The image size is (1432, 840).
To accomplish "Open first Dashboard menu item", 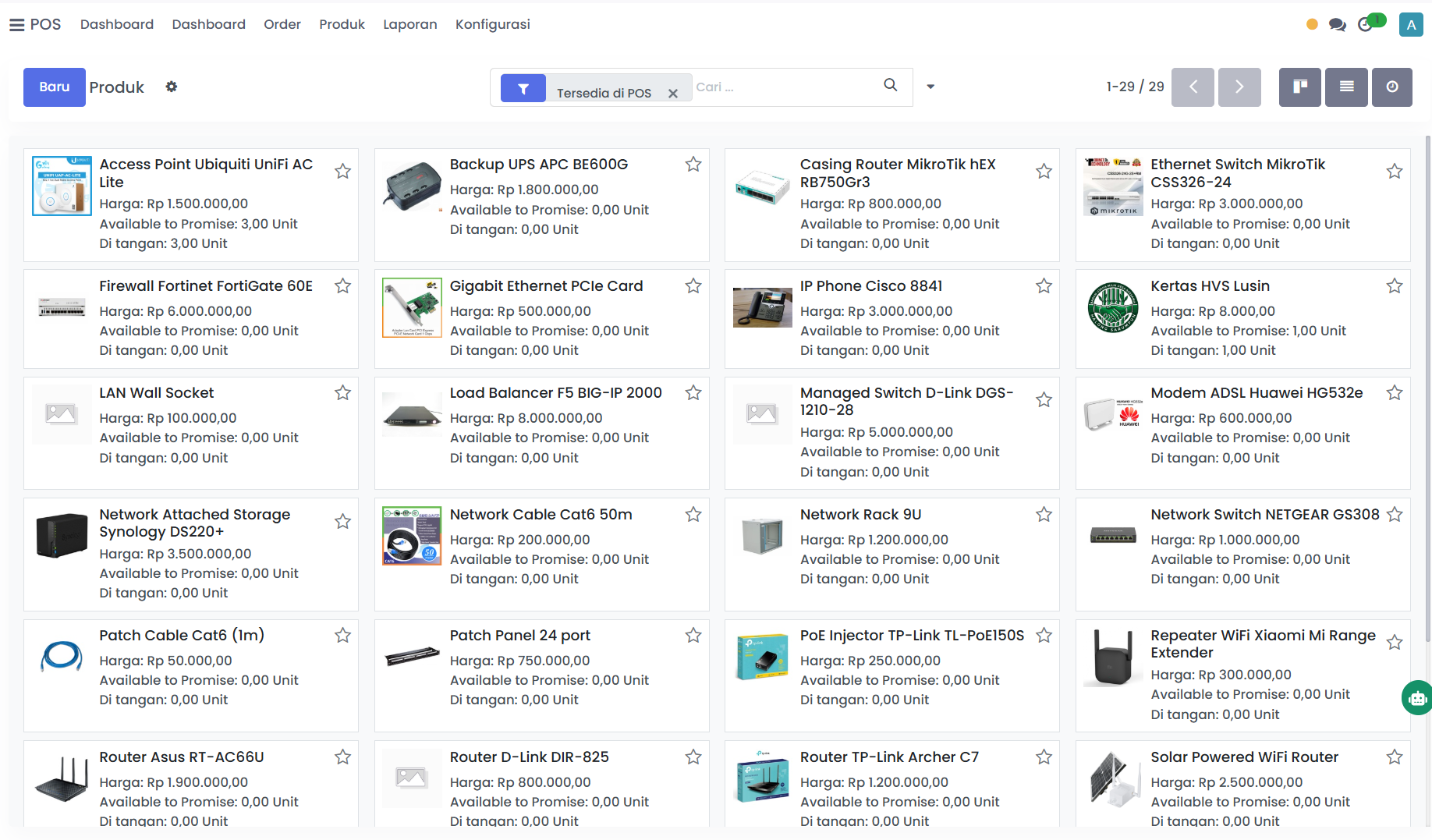I will pos(117,25).
